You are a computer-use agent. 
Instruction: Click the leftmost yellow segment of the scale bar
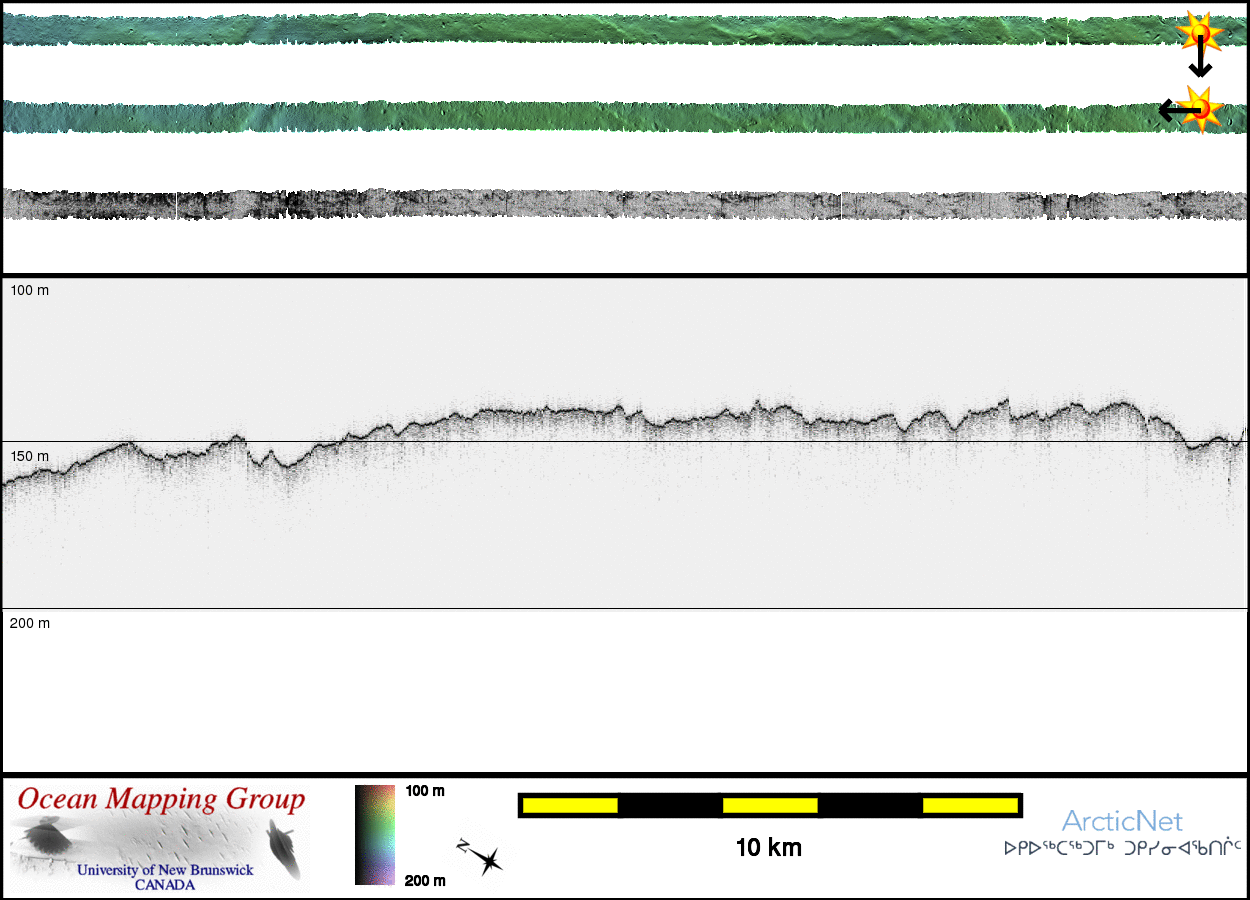point(570,805)
